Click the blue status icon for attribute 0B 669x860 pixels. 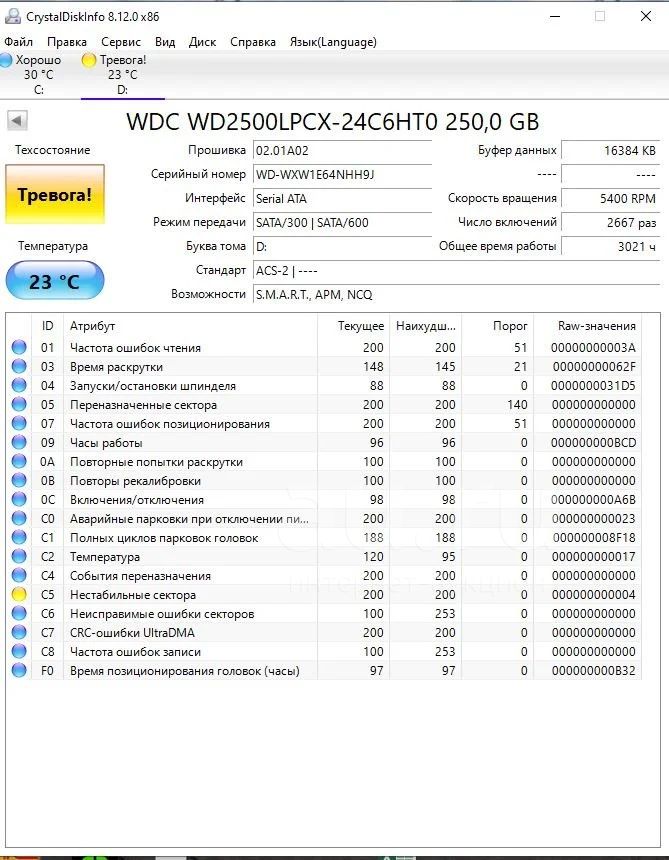pyautogui.click(x=19, y=480)
